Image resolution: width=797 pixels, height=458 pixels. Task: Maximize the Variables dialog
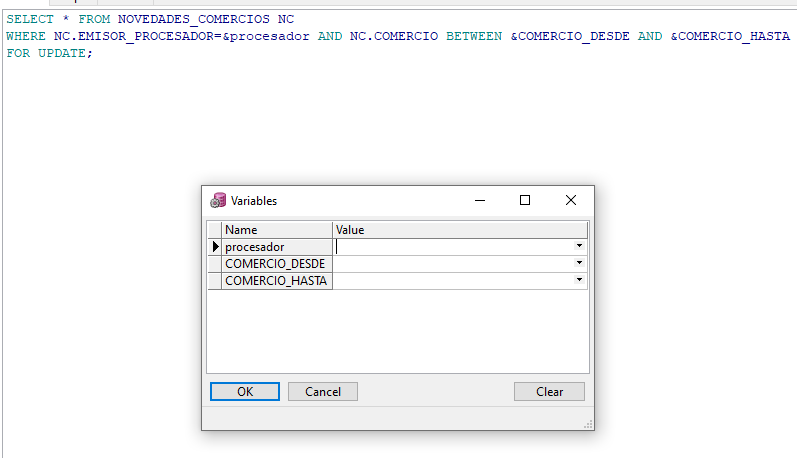[x=525, y=200]
